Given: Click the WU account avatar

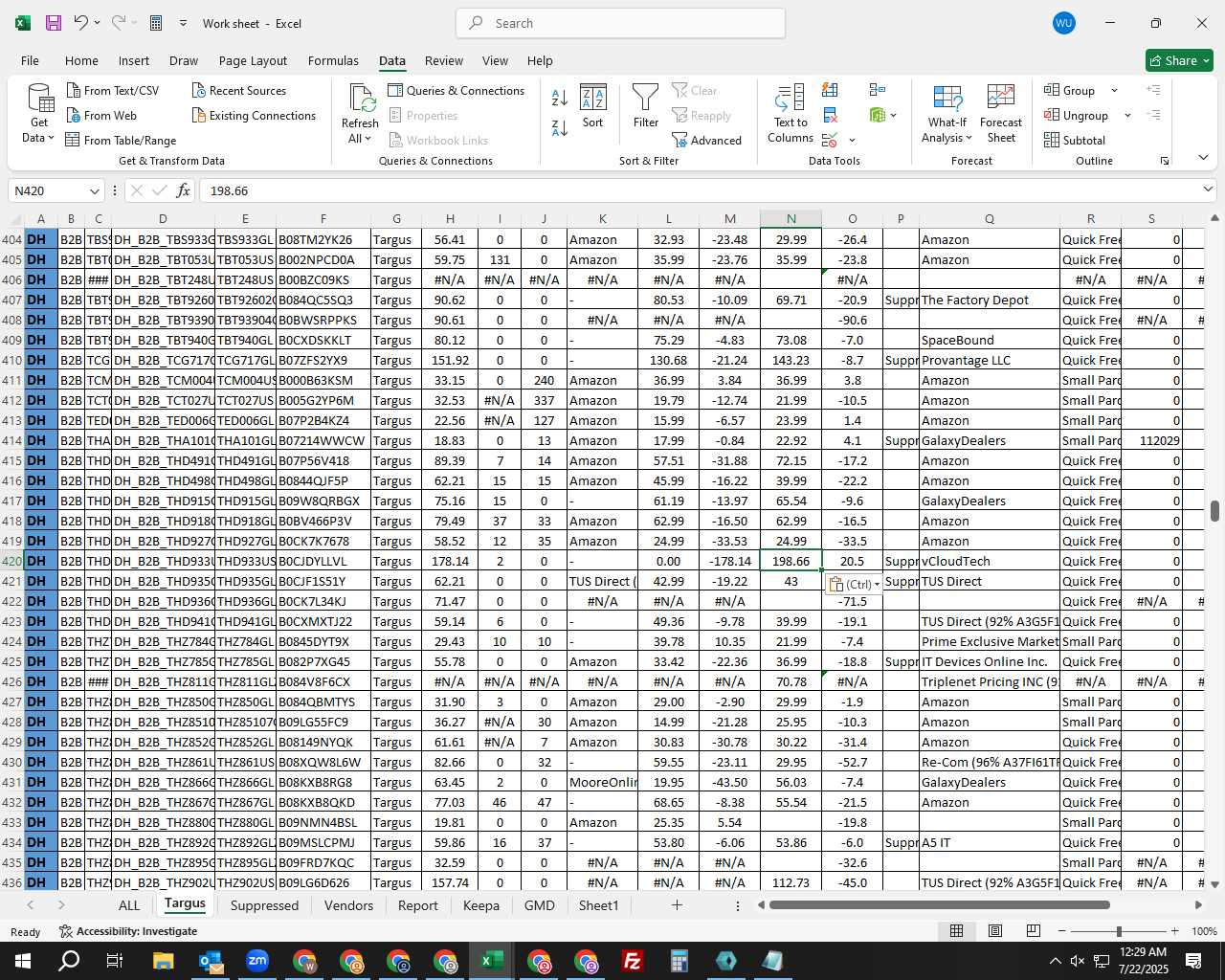Looking at the screenshot, I should point(1063,23).
